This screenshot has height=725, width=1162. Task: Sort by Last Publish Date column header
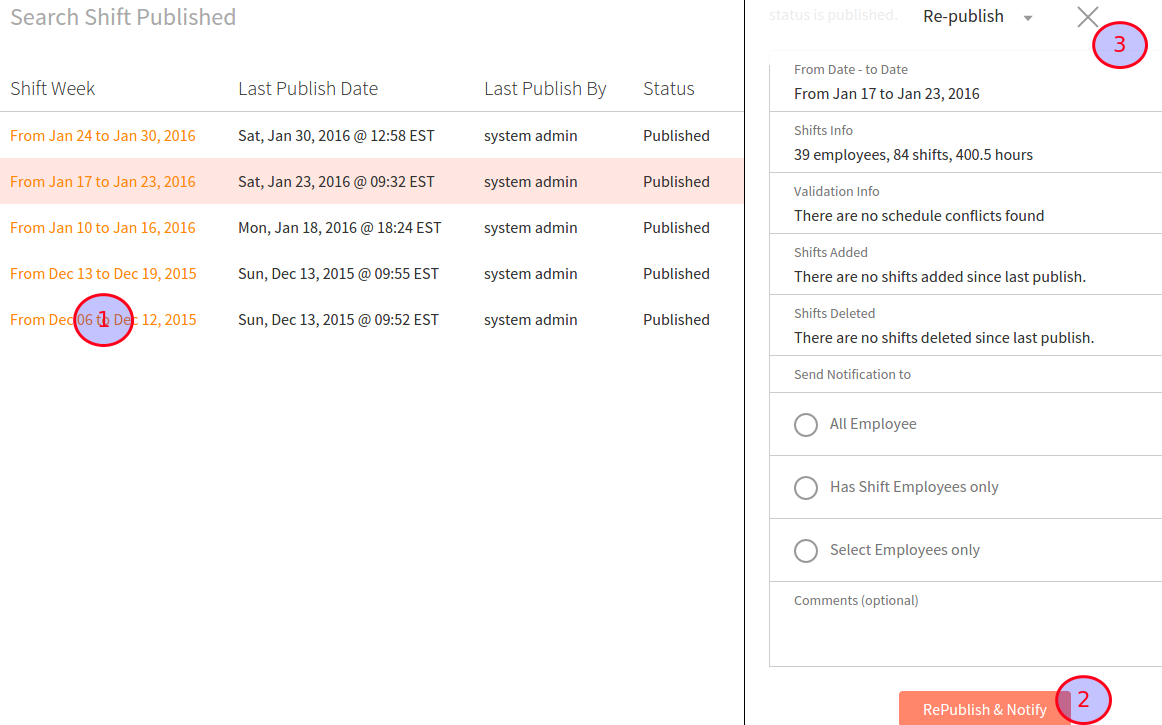[308, 89]
